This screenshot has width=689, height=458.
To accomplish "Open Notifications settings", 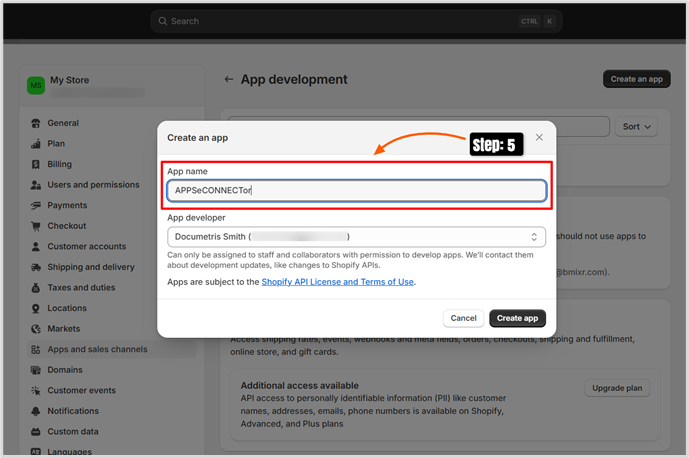I will [73, 411].
